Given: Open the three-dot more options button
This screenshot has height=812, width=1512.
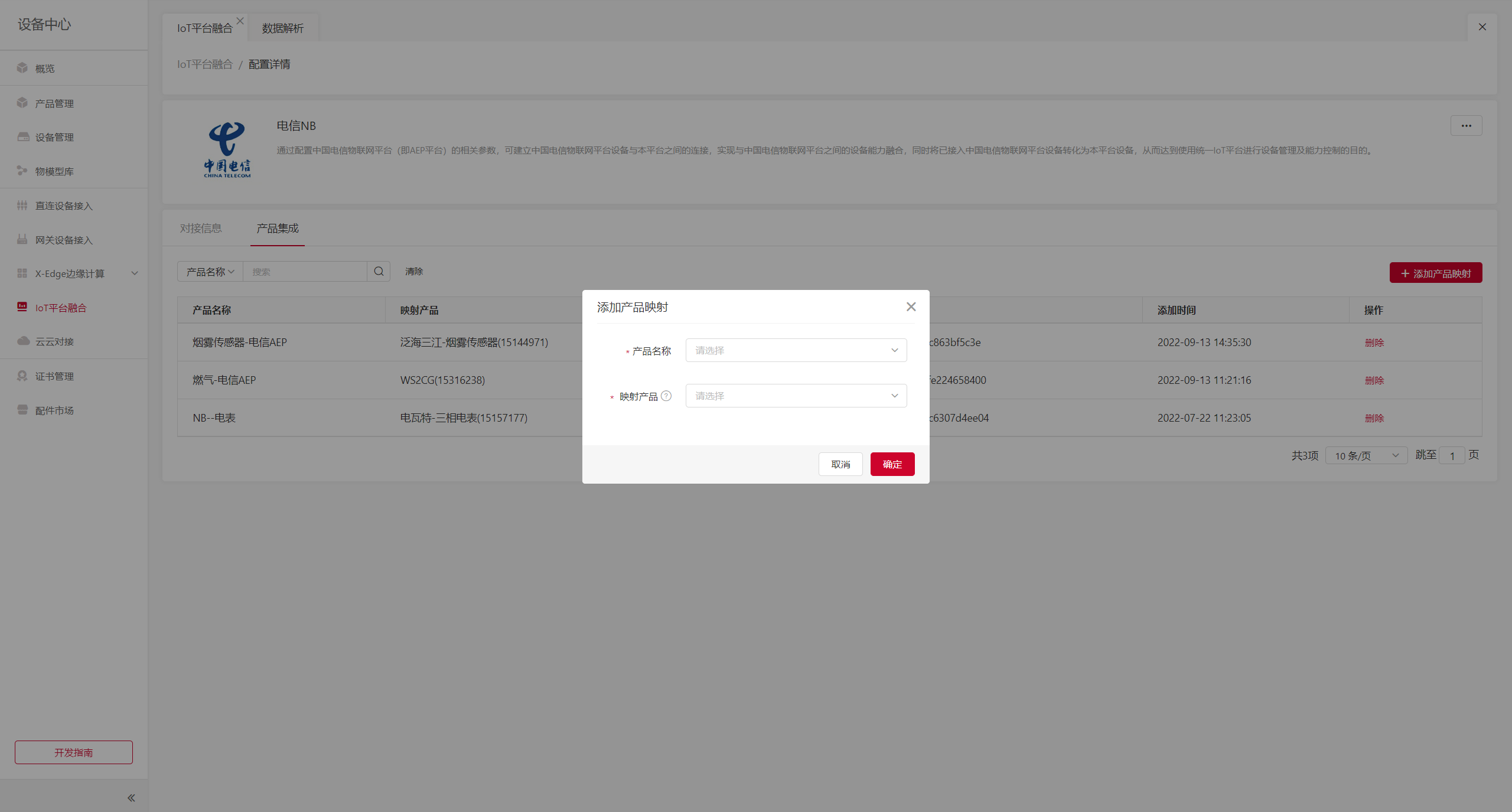Looking at the screenshot, I should point(1466,126).
